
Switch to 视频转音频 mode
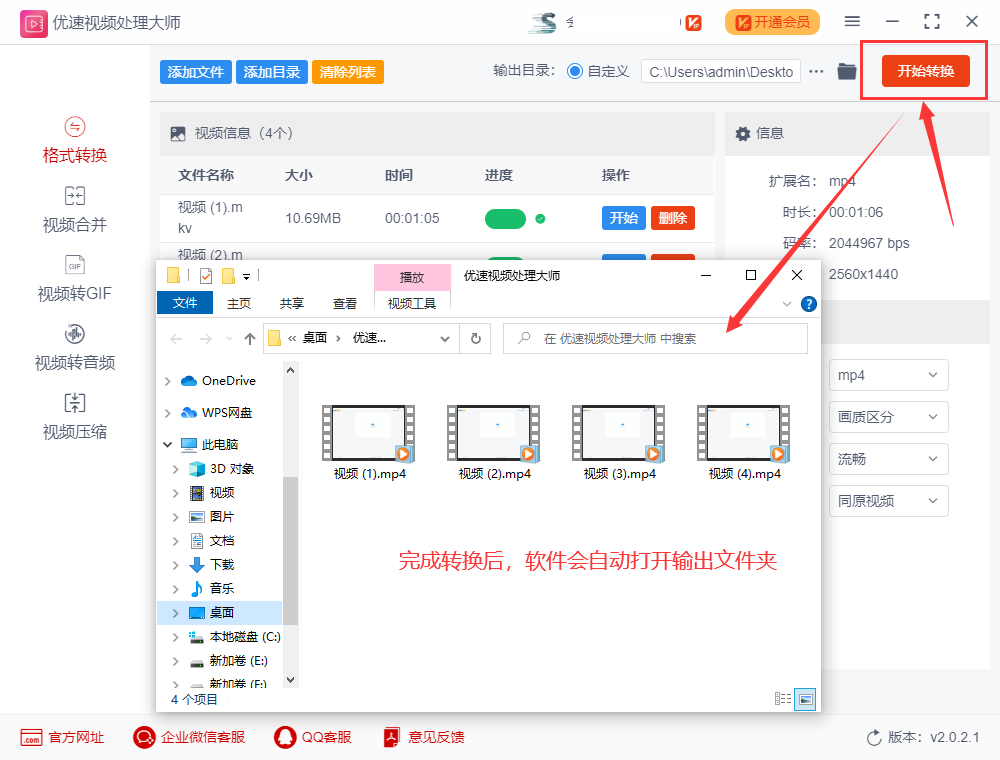[74, 348]
